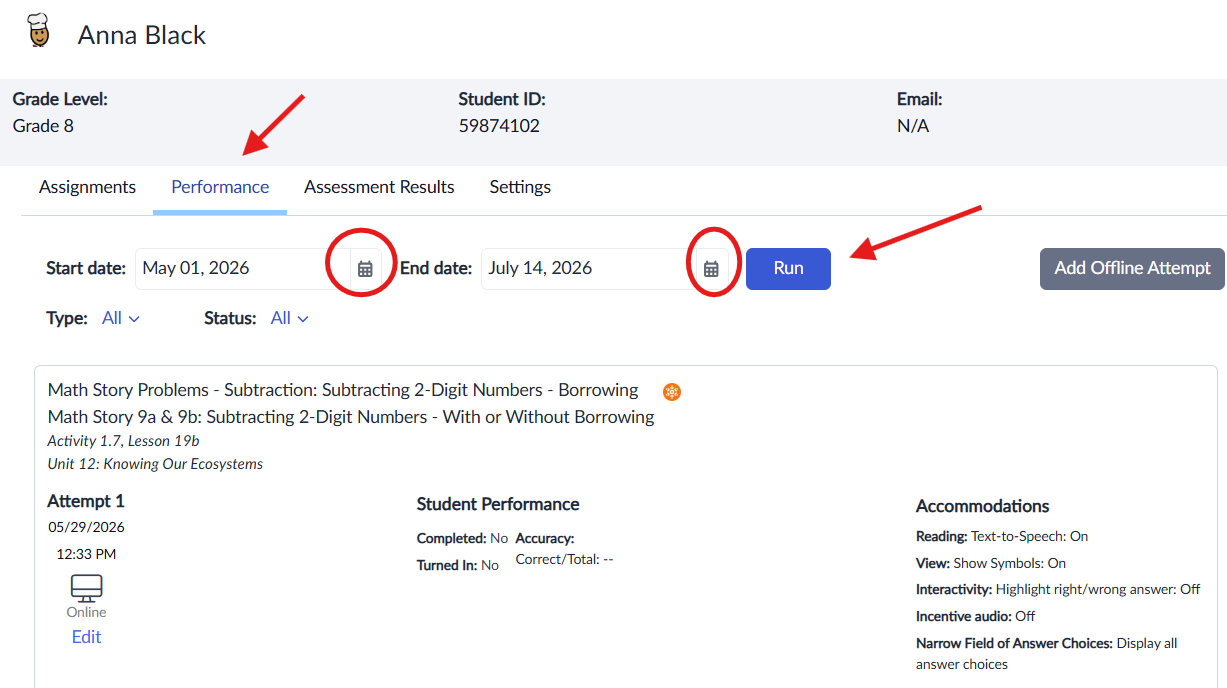Image resolution: width=1227 pixels, height=688 pixels.
Task: Expand the Status All dropdown
Action: pos(290,318)
